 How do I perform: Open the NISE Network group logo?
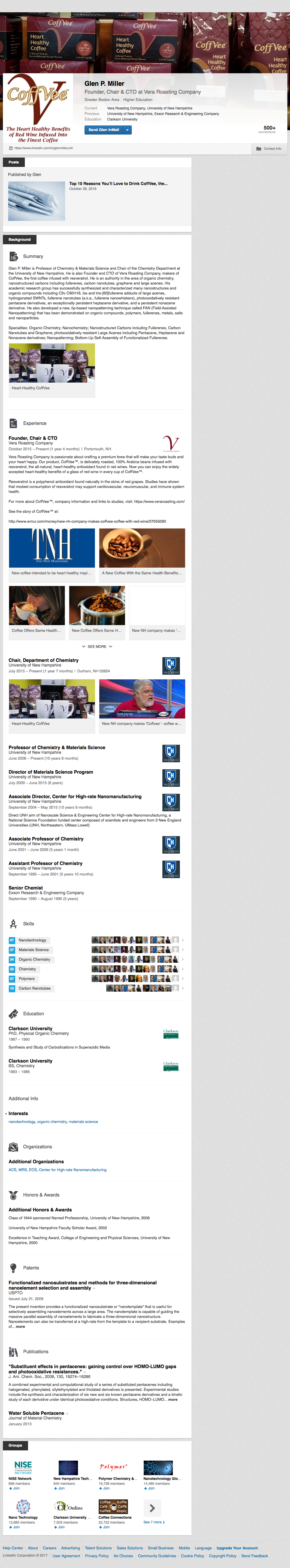click(23, 1467)
